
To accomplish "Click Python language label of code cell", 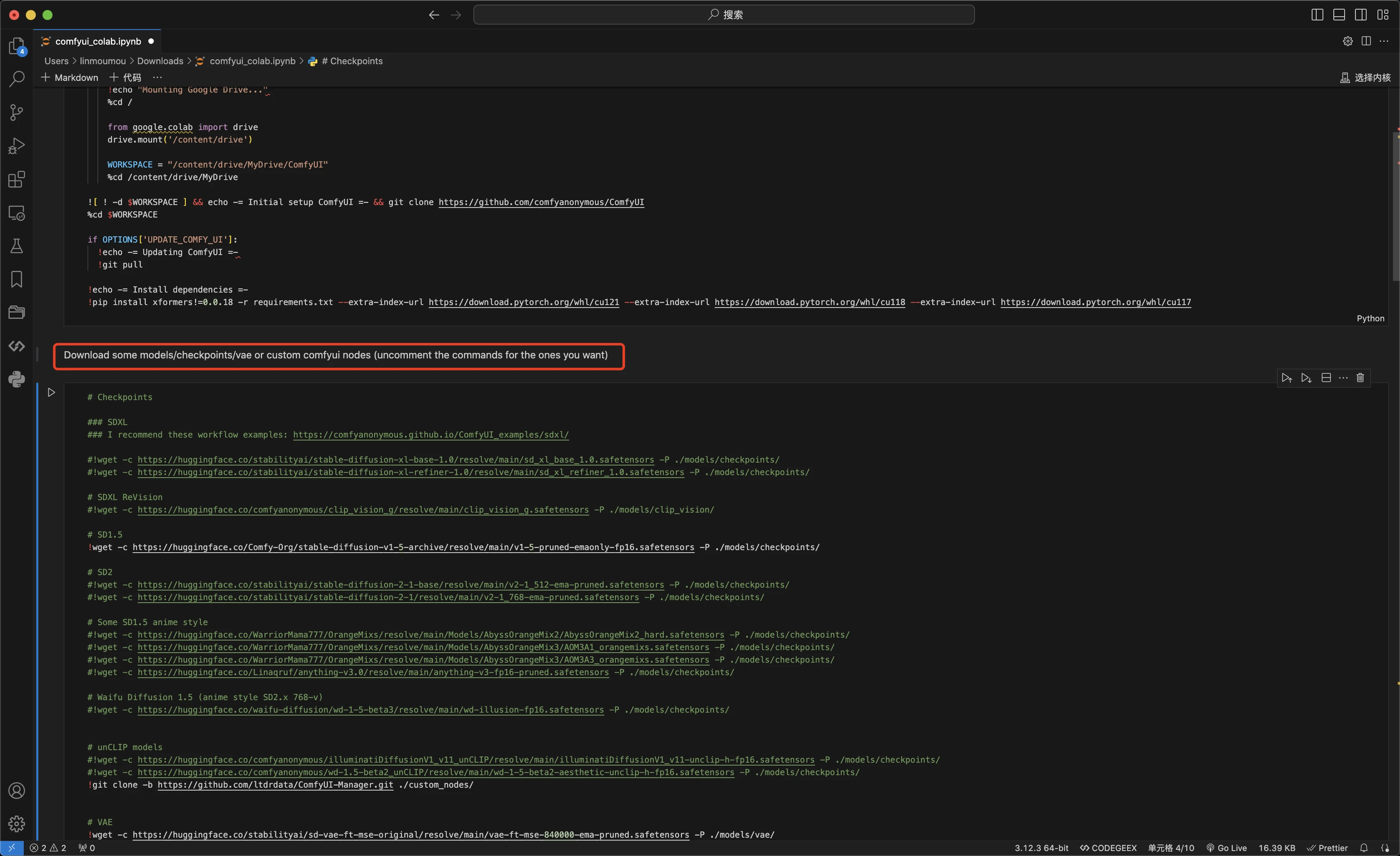I will click(1370, 318).
